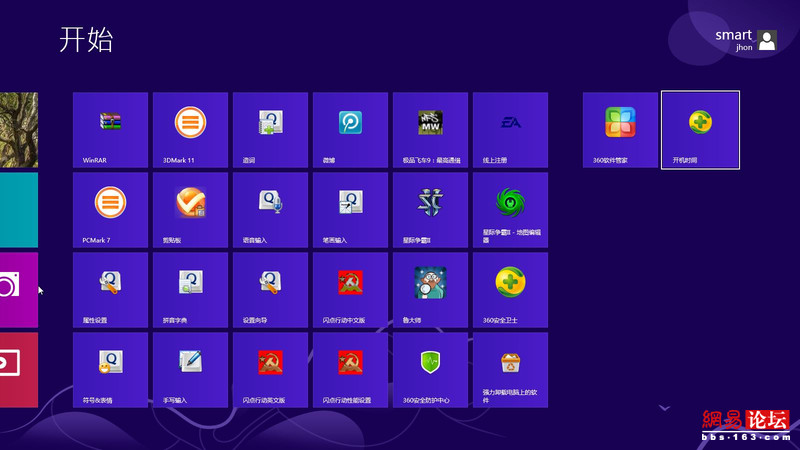Launch the 星际争霸II StarCraft game tile
This screenshot has width=800, height=450.
click(x=430, y=210)
